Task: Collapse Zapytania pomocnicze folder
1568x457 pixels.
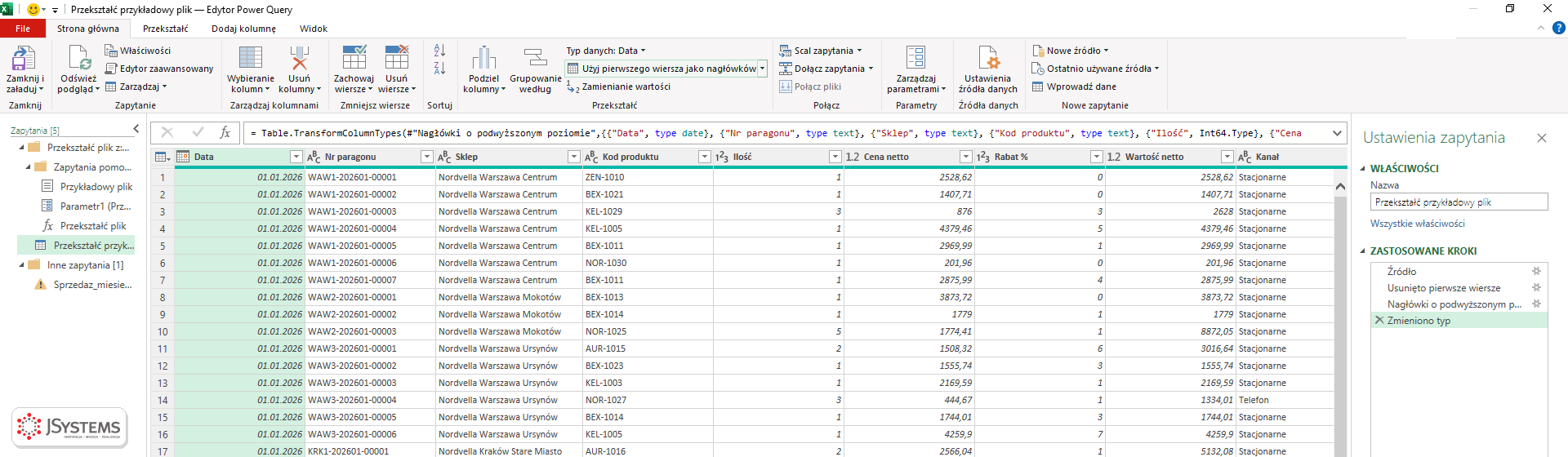Action: [x=29, y=167]
